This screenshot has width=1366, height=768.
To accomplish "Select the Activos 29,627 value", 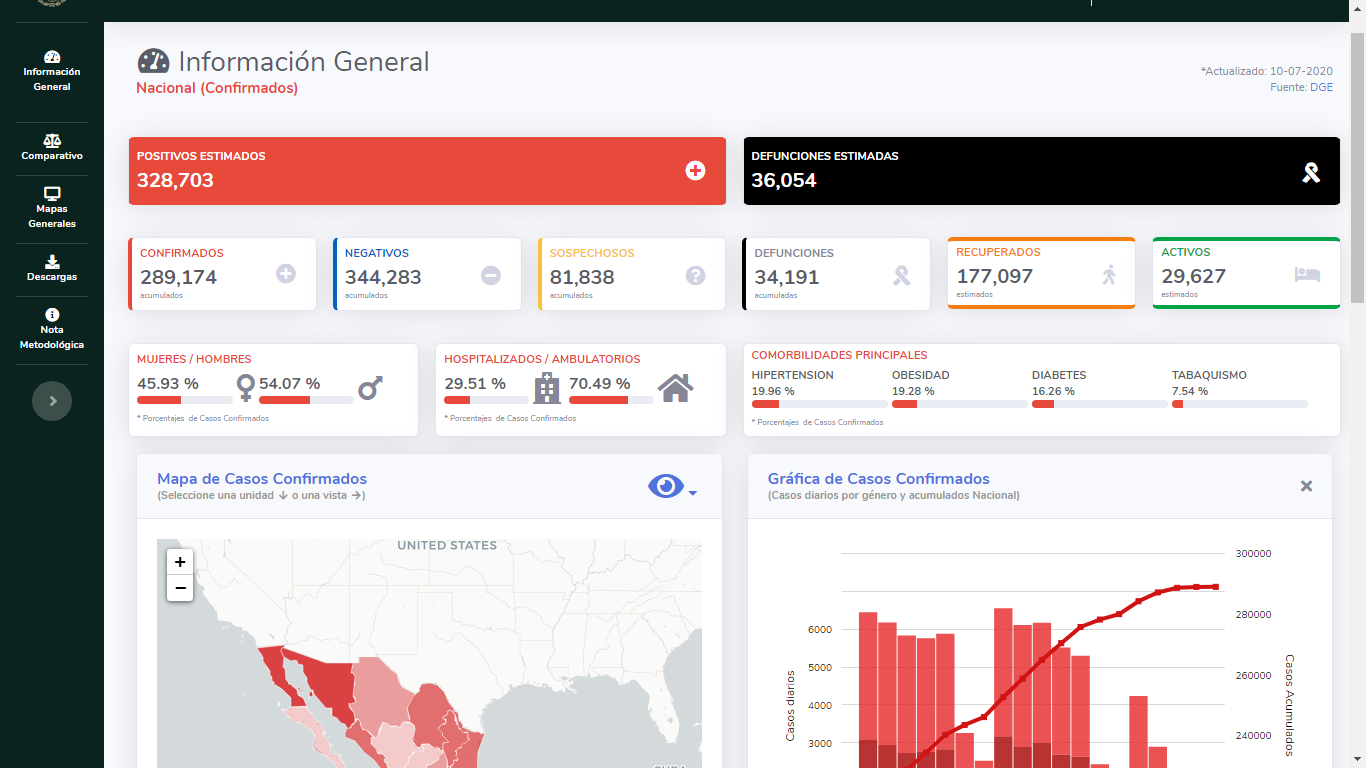I will click(1193, 276).
